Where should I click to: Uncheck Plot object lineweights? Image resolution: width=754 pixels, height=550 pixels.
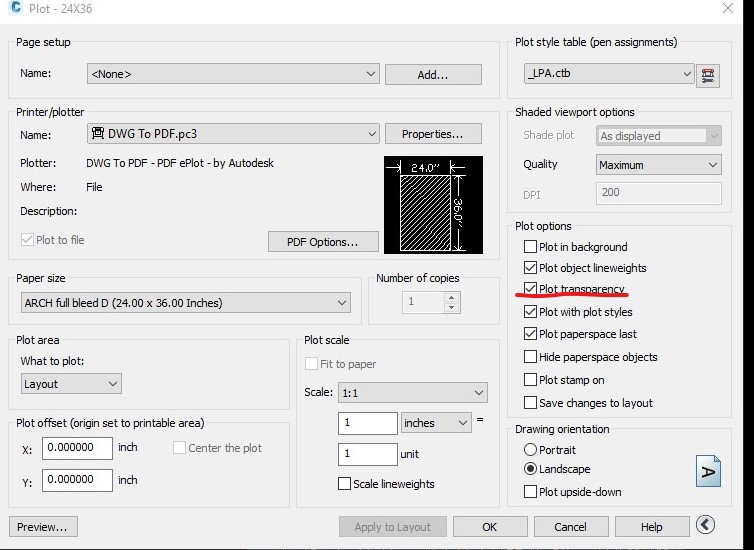pos(530,268)
